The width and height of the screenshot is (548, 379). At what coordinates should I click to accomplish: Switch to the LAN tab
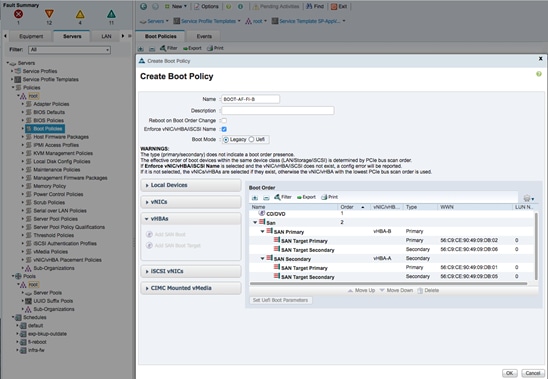coord(106,36)
